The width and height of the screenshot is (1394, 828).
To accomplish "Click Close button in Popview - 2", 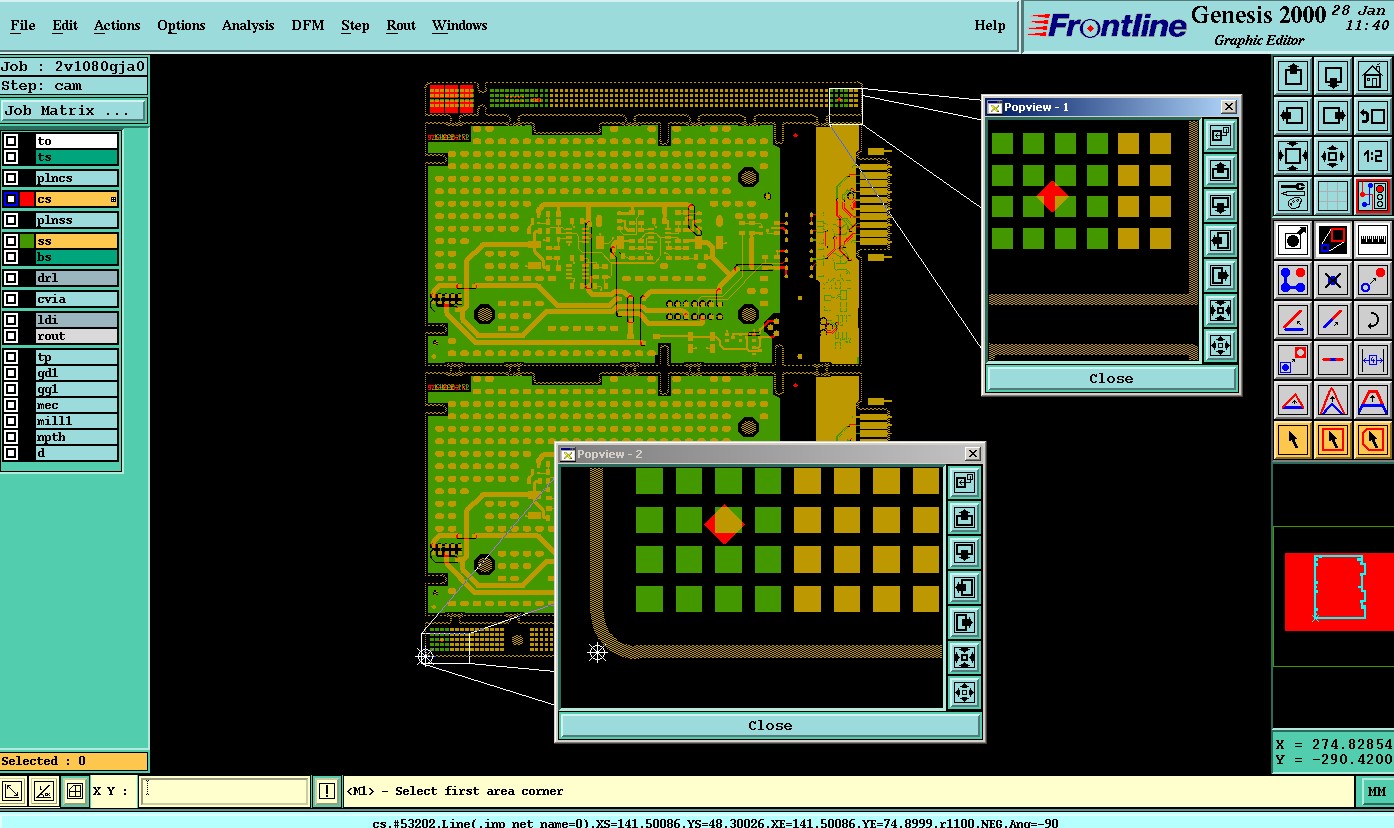I will pyautogui.click(x=770, y=726).
